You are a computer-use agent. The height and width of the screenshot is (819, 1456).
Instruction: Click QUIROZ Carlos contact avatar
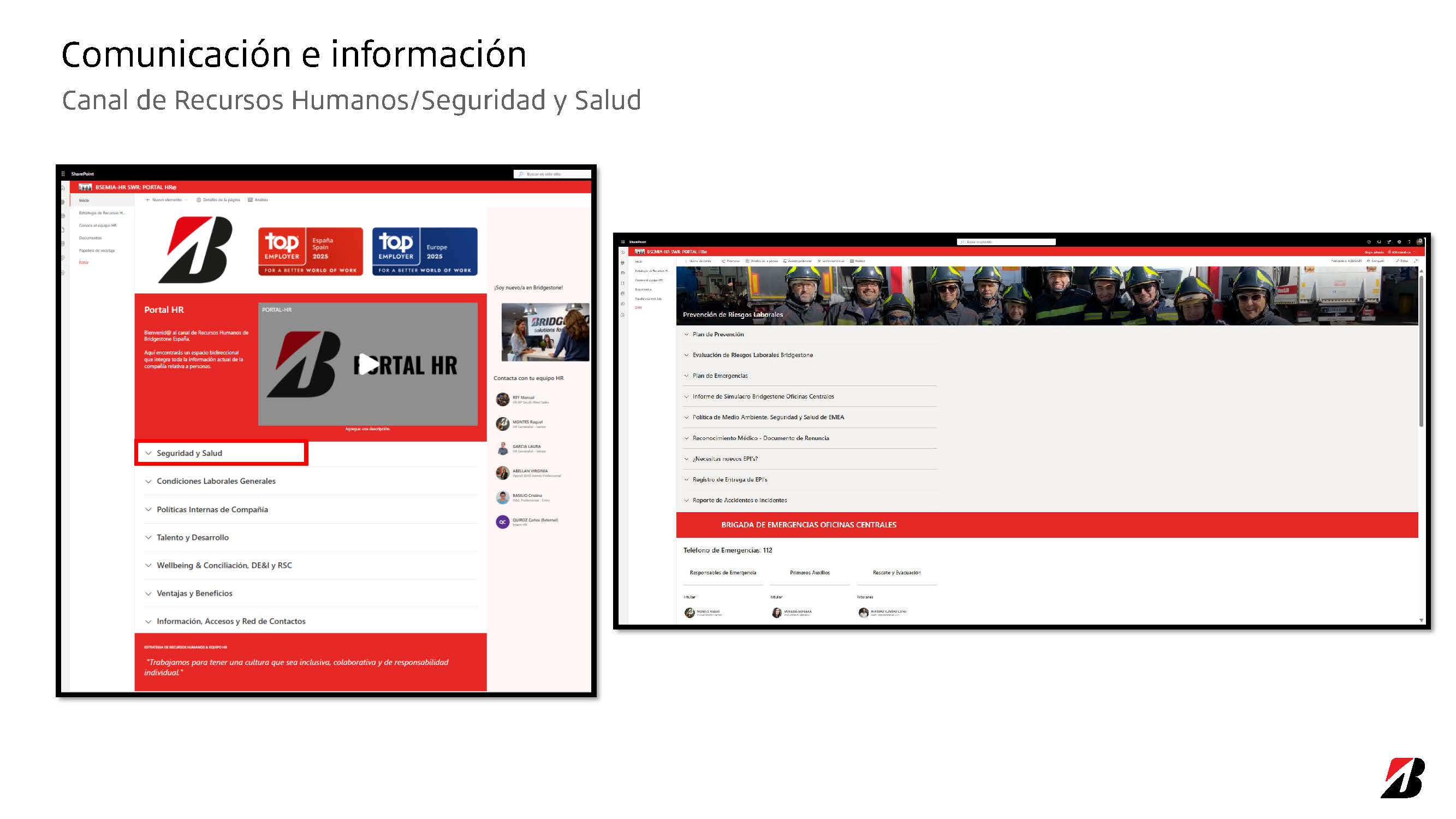tap(502, 521)
